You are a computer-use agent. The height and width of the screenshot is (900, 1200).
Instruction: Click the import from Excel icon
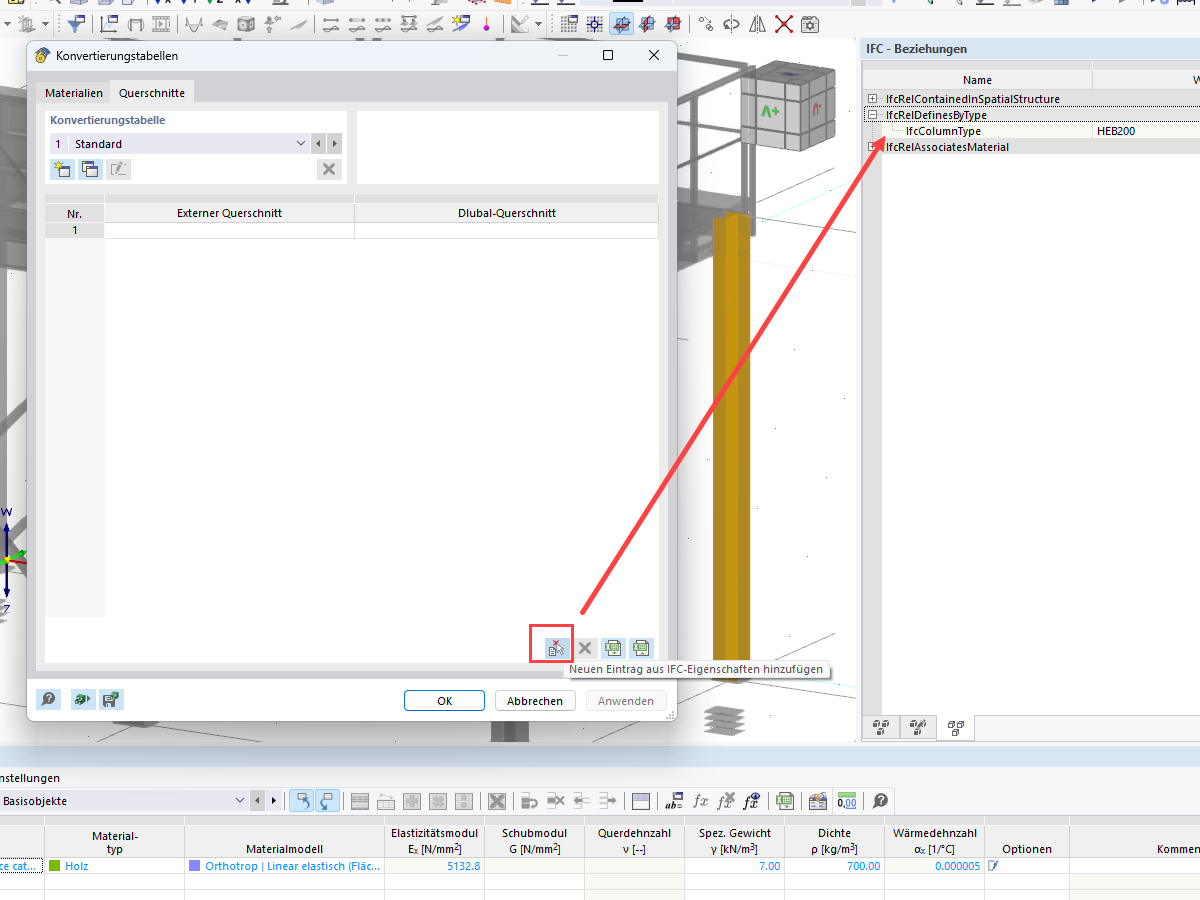click(x=642, y=648)
